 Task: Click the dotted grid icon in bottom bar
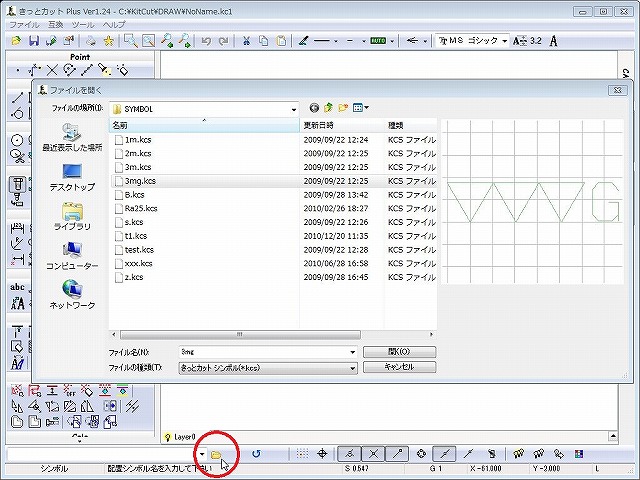point(302,453)
